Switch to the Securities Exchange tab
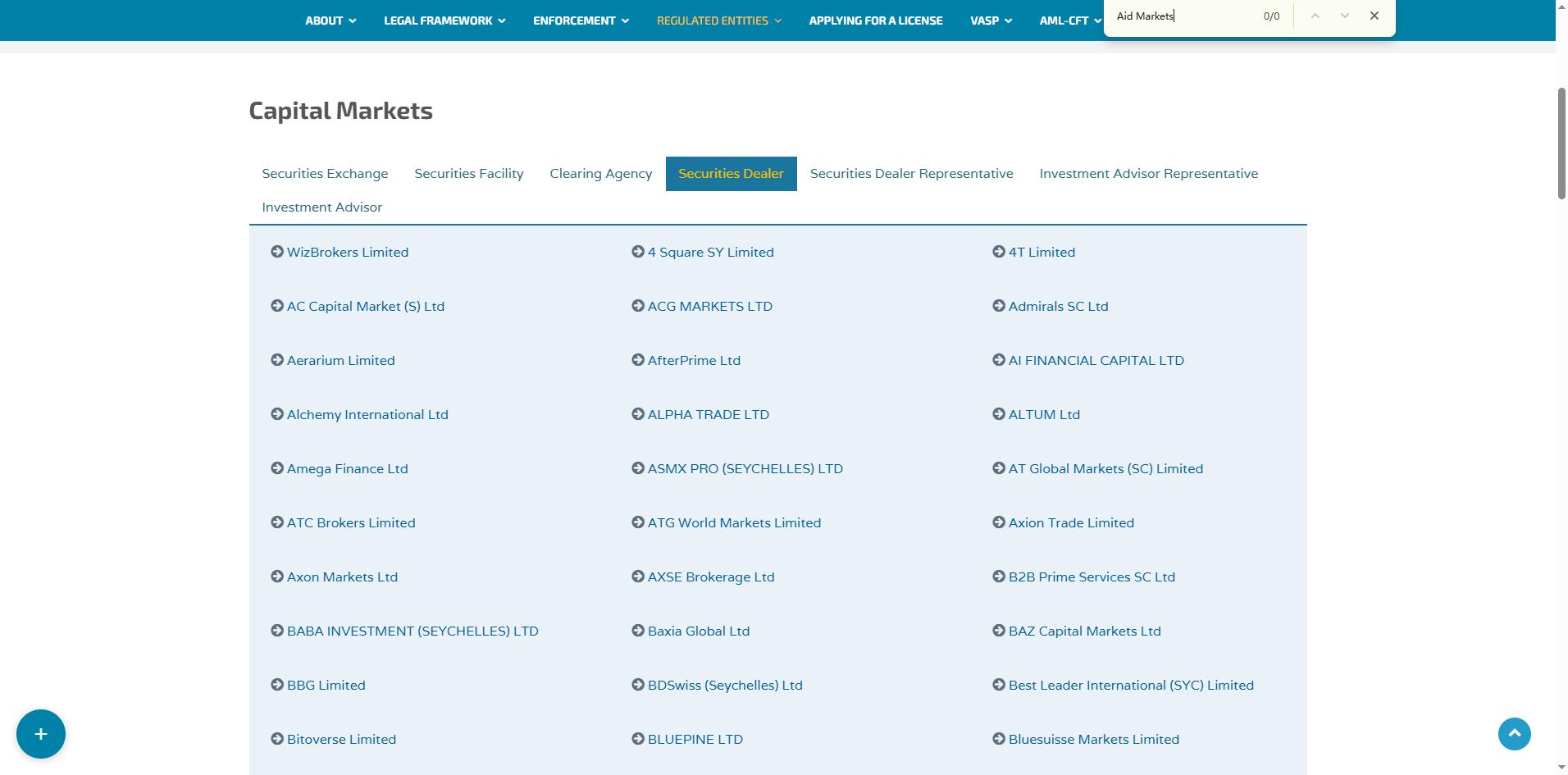 (x=325, y=174)
